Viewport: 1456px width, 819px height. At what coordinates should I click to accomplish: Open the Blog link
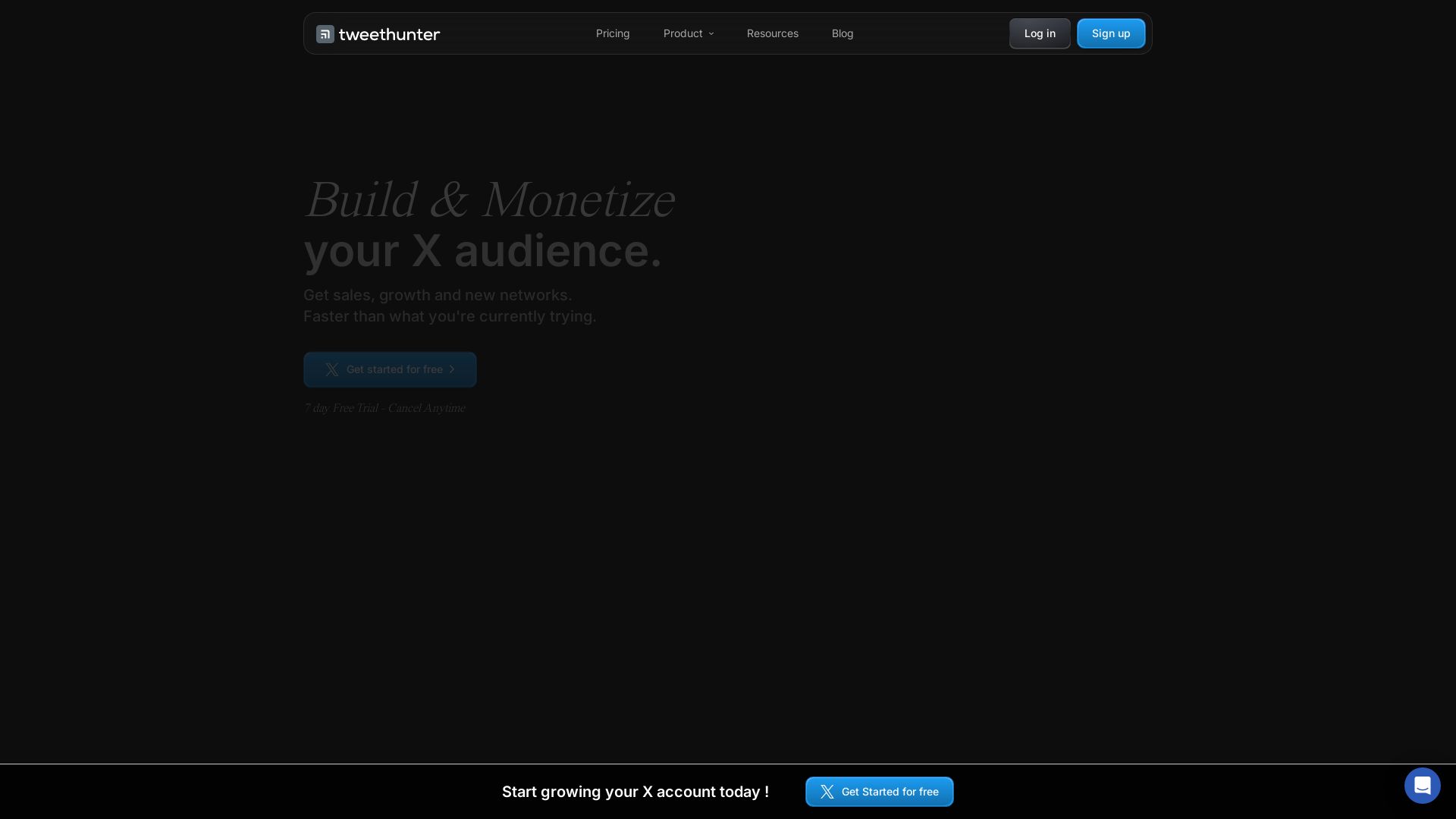[842, 33]
